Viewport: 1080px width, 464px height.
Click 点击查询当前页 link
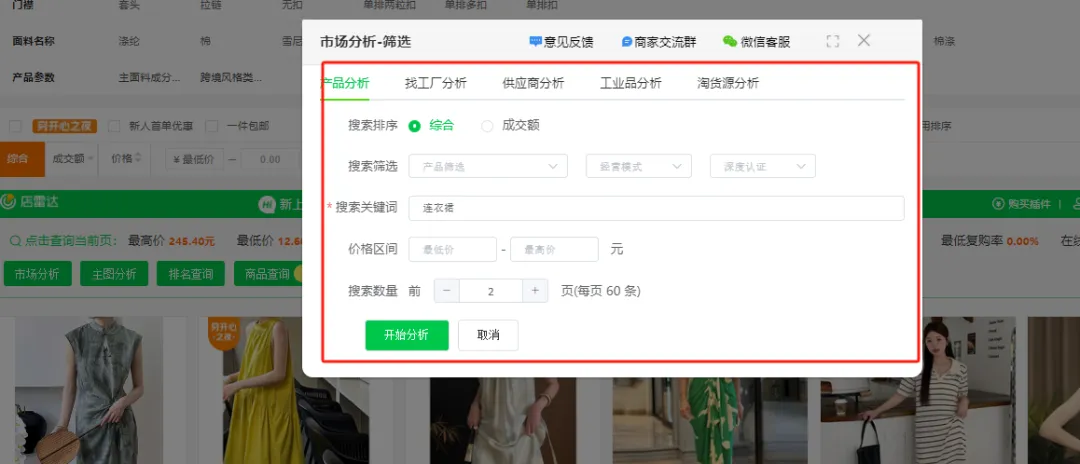click(x=65, y=241)
